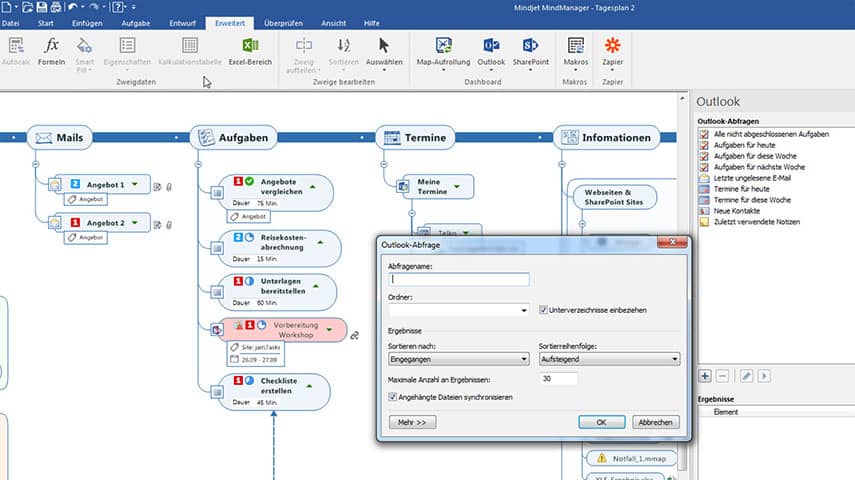Image resolution: width=855 pixels, height=480 pixels.
Task: Switch to the Überprüfen tab
Action: point(283,23)
